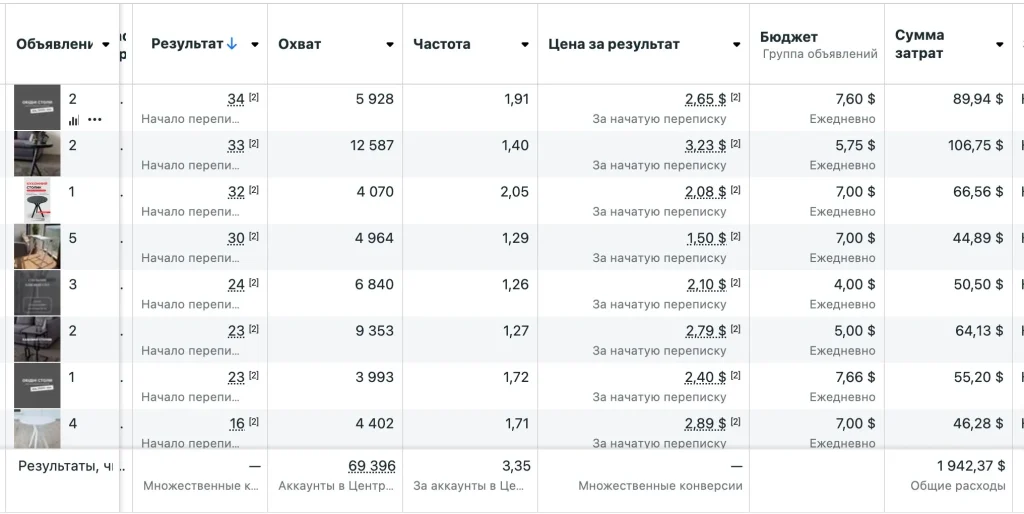This screenshot has height=514, width=1024.
Task: Click the blue sort arrow beside Результат
Action: [232, 44]
